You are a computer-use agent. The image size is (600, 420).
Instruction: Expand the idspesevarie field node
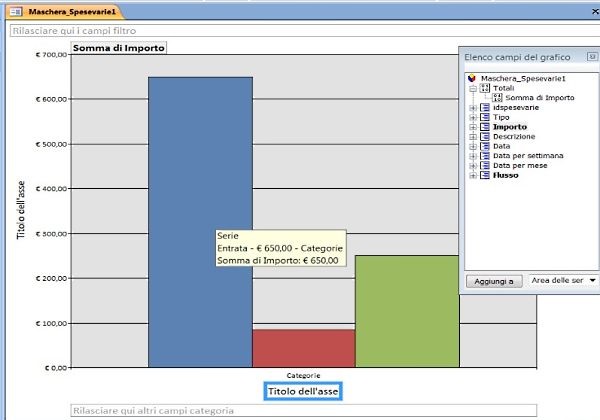(x=473, y=108)
